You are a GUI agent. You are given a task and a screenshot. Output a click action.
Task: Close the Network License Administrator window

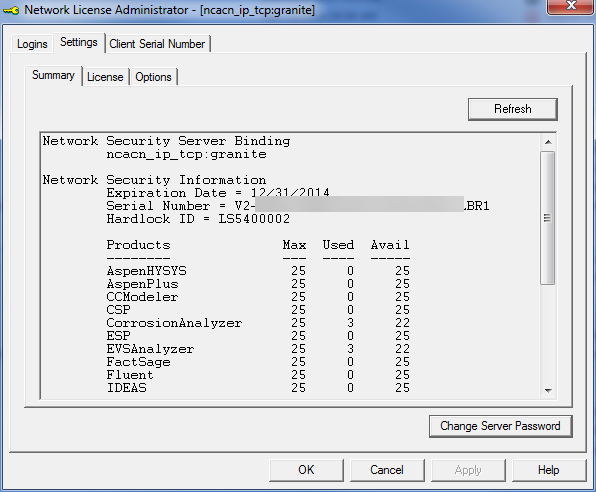click(571, 6)
